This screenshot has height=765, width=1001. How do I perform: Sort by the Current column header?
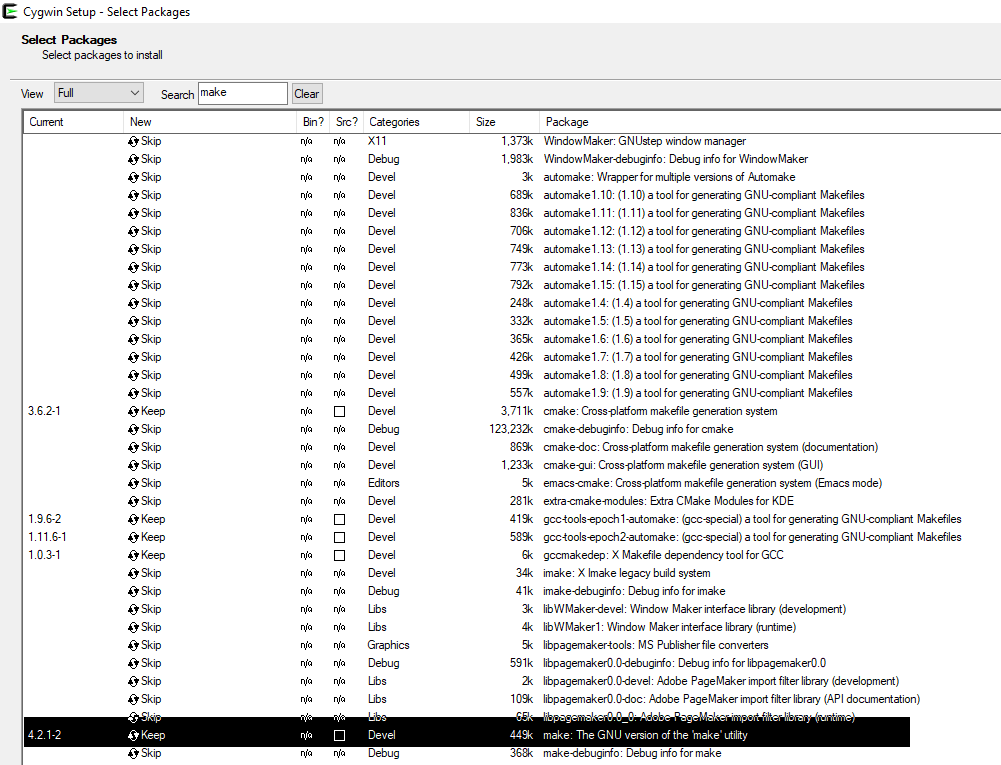tap(73, 122)
